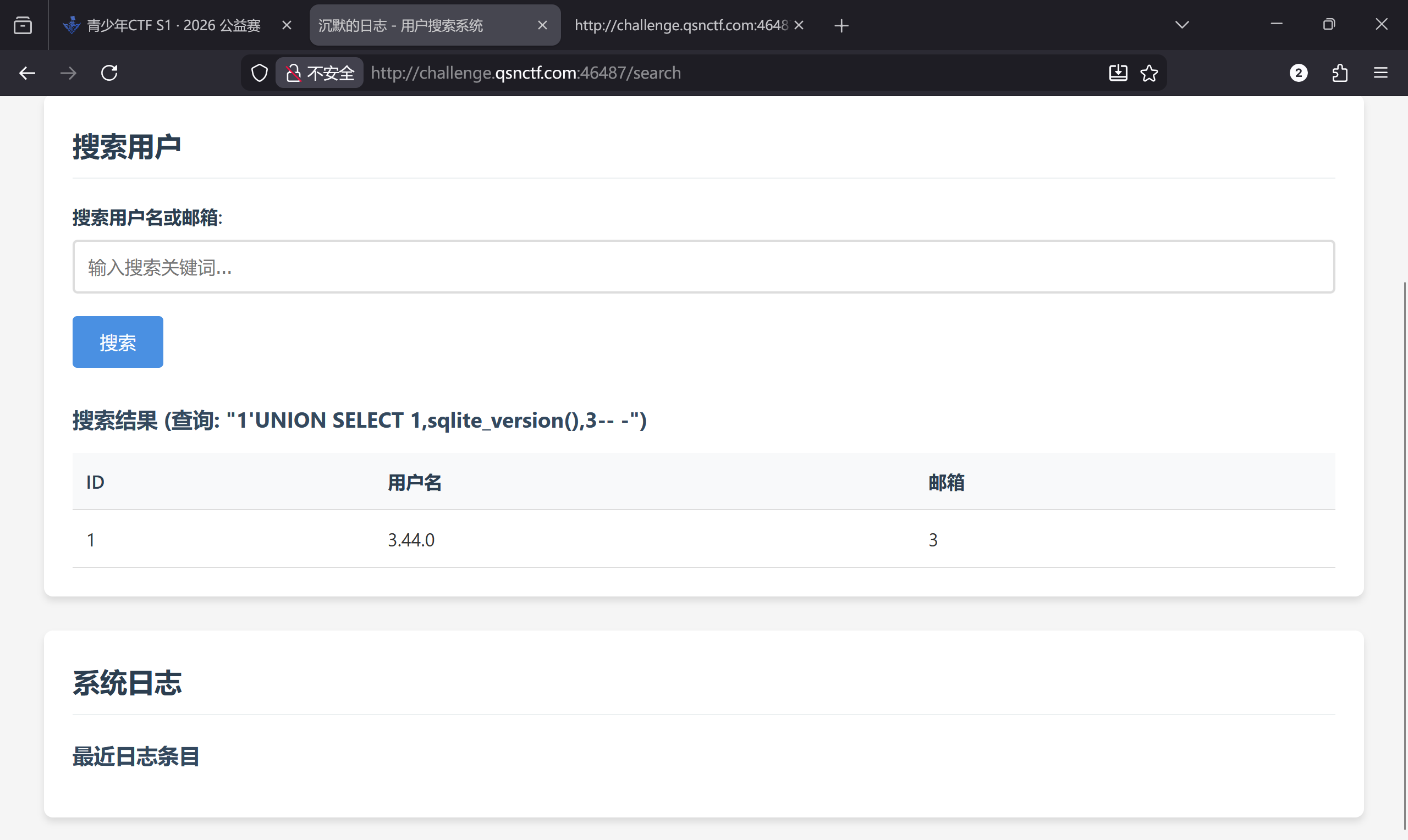Open the Firefox hamburger application menu

[x=1380, y=73]
